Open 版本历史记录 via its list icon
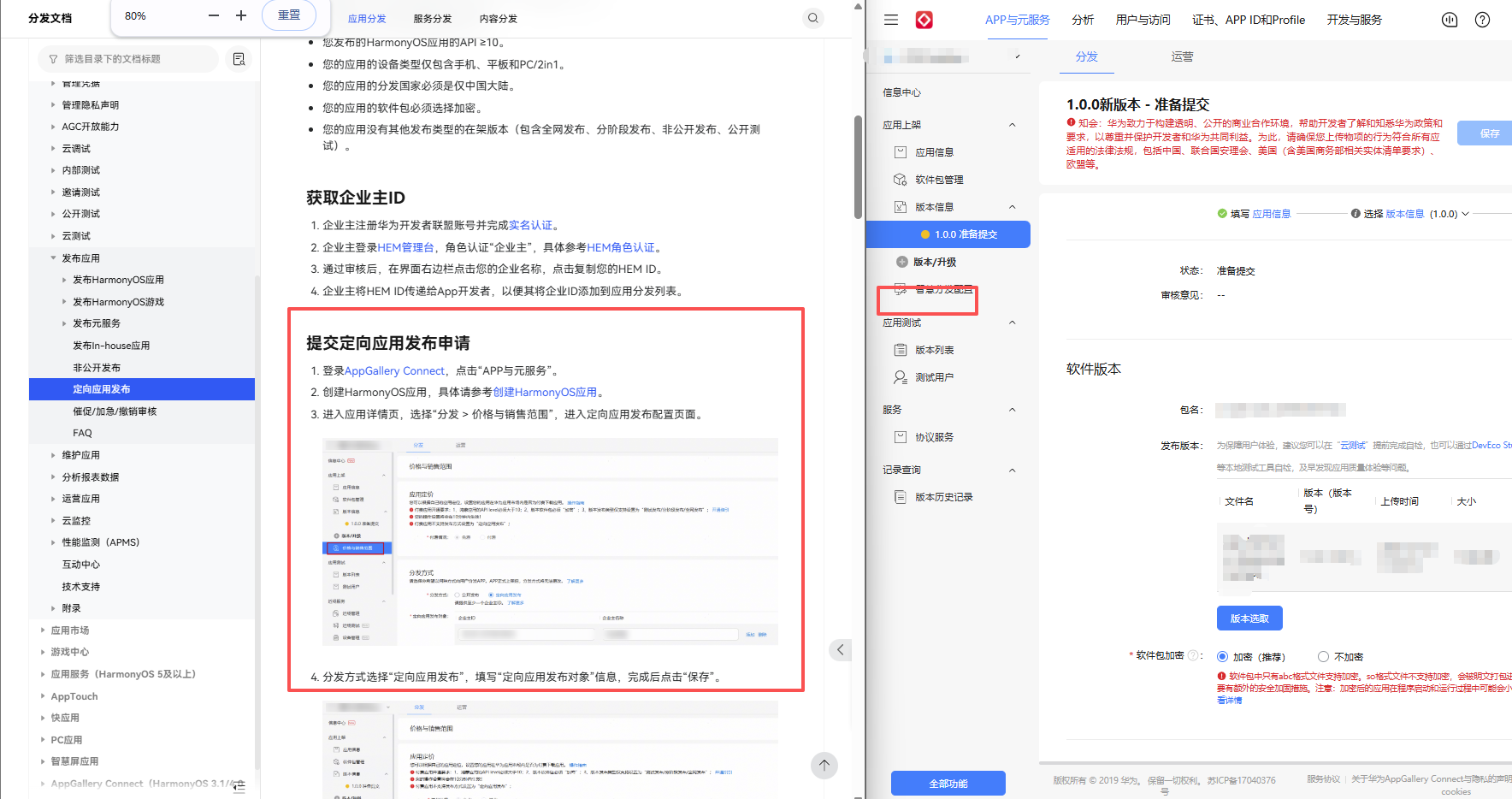This screenshot has height=799, width=1512. click(x=901, y=496)
